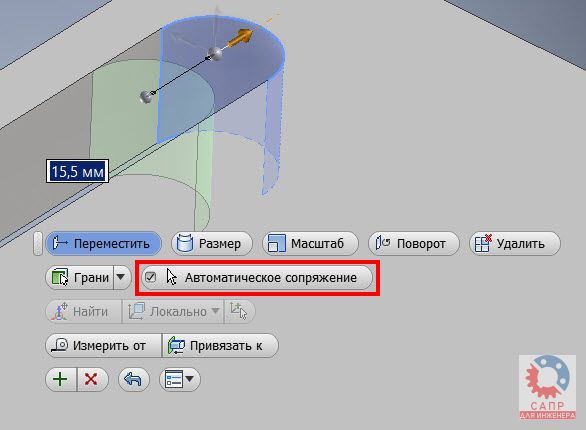Choose the Размер (Size) tool
The image size is (586, 430).
pyautogui.click(x=212, y=244)
